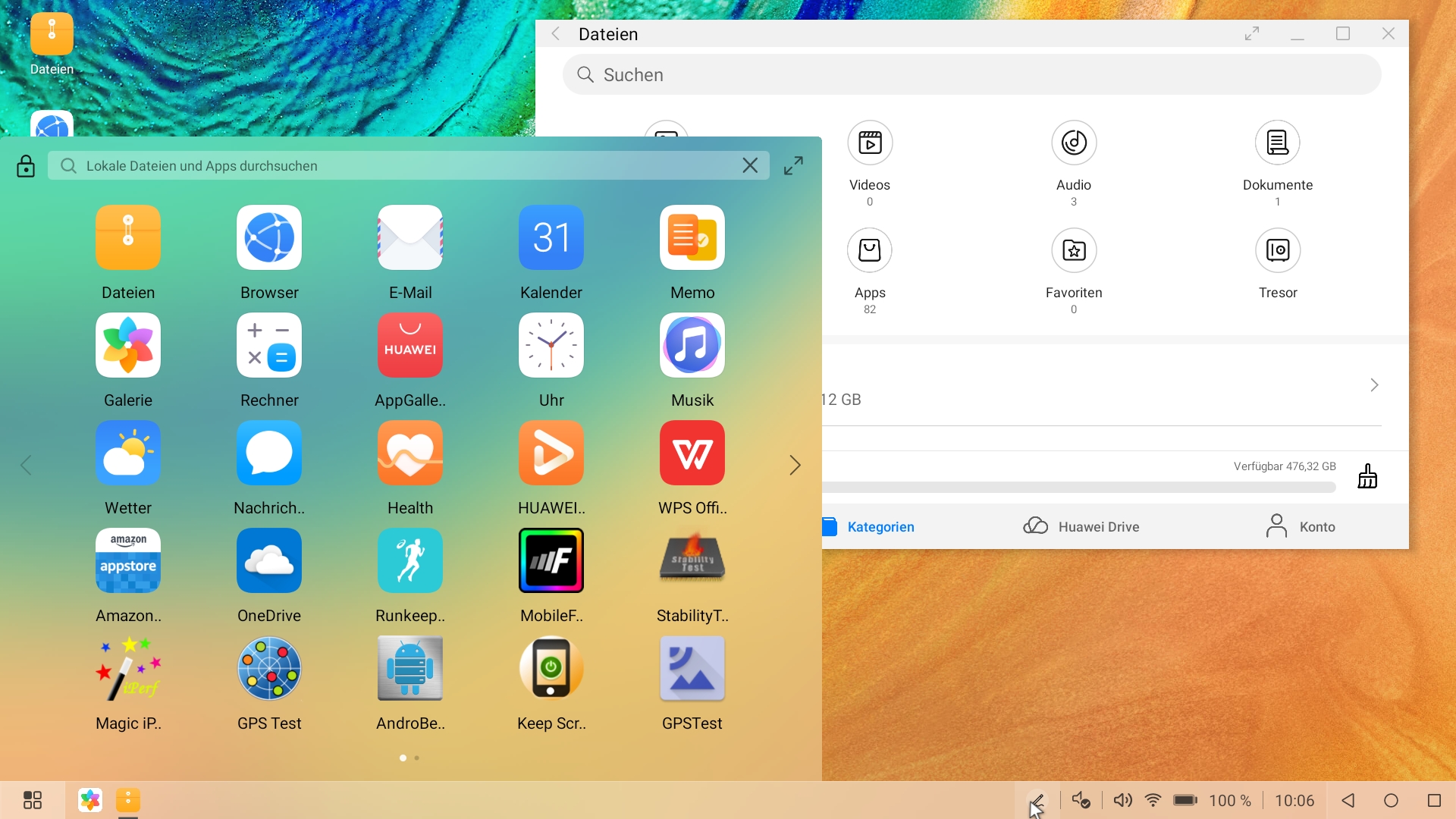This screenshot has width=1456, height=819.
Task: Open the Konto tab
Action: click(1301, 526)
